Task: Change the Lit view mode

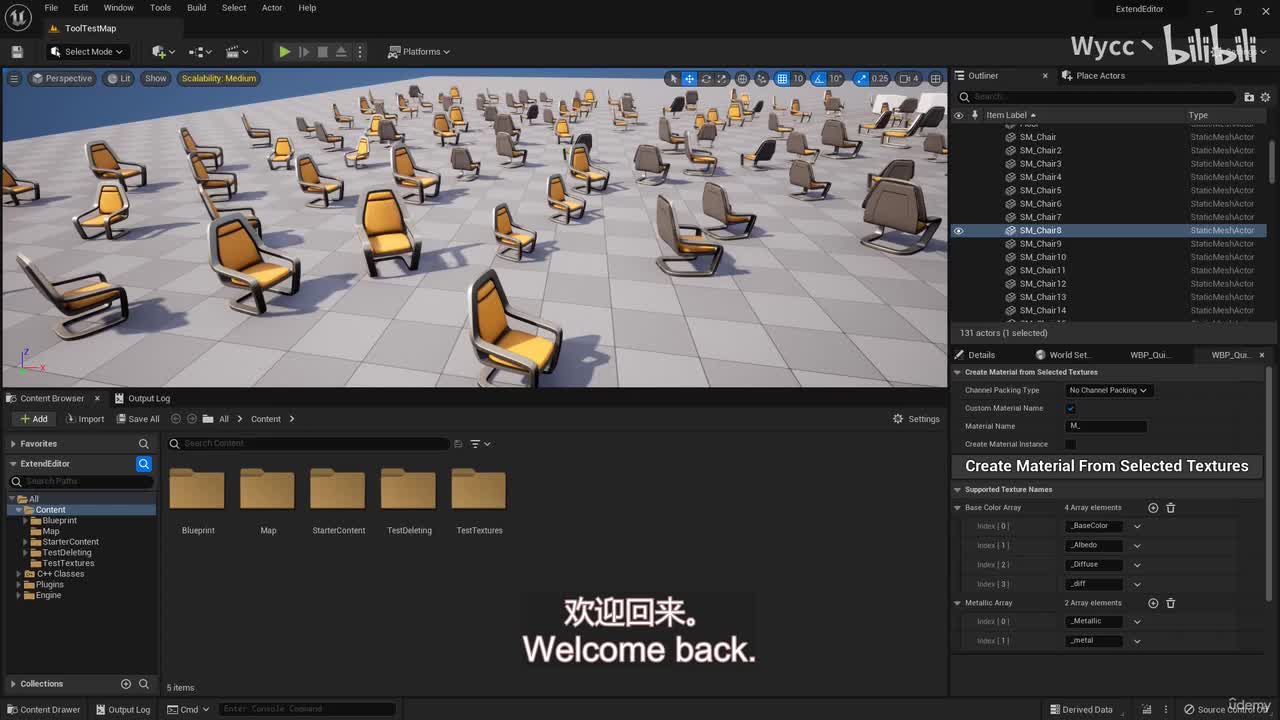Action: [119, 78]
